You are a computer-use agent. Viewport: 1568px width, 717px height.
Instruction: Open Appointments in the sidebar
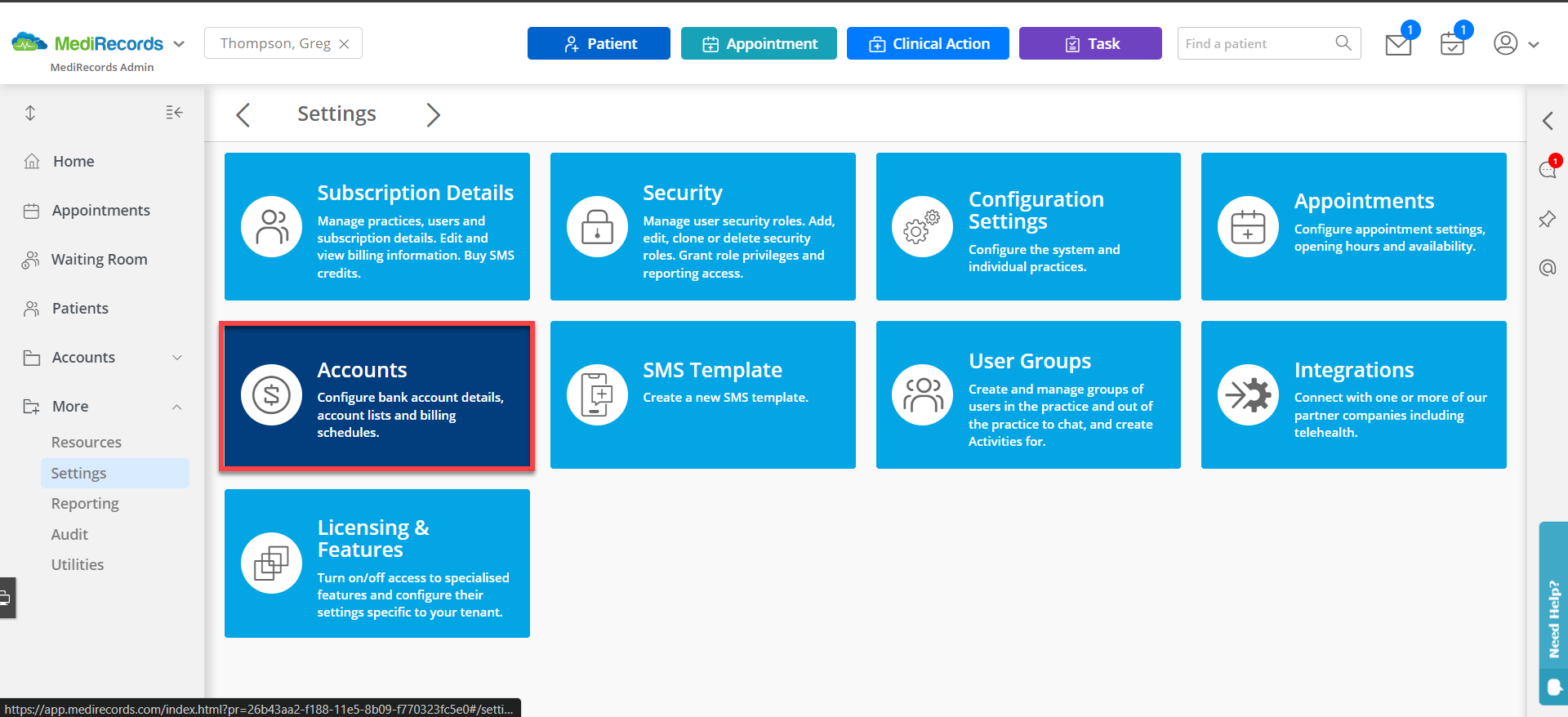click(x=102, y=211)
